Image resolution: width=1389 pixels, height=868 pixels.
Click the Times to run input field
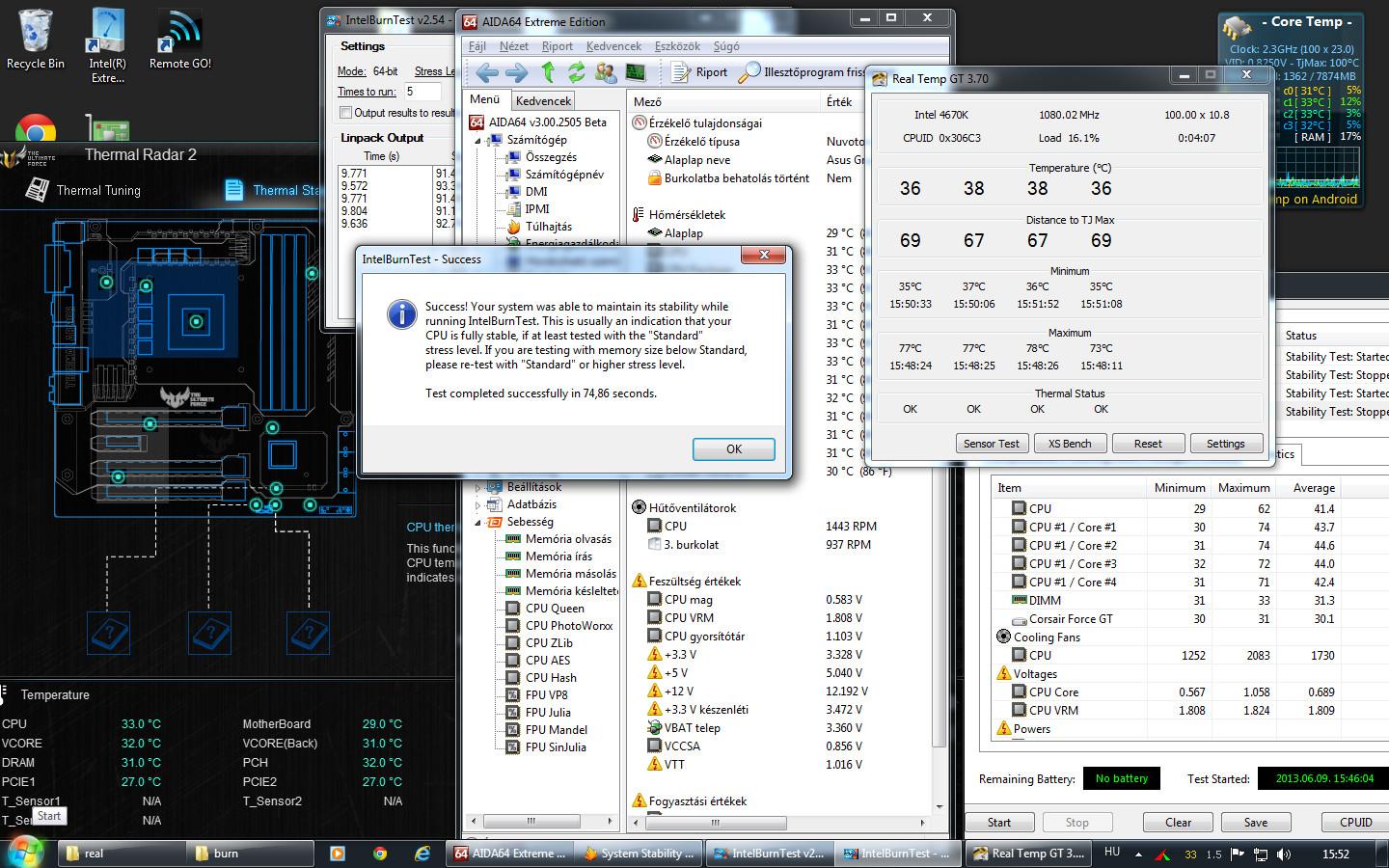coord(422,92)
